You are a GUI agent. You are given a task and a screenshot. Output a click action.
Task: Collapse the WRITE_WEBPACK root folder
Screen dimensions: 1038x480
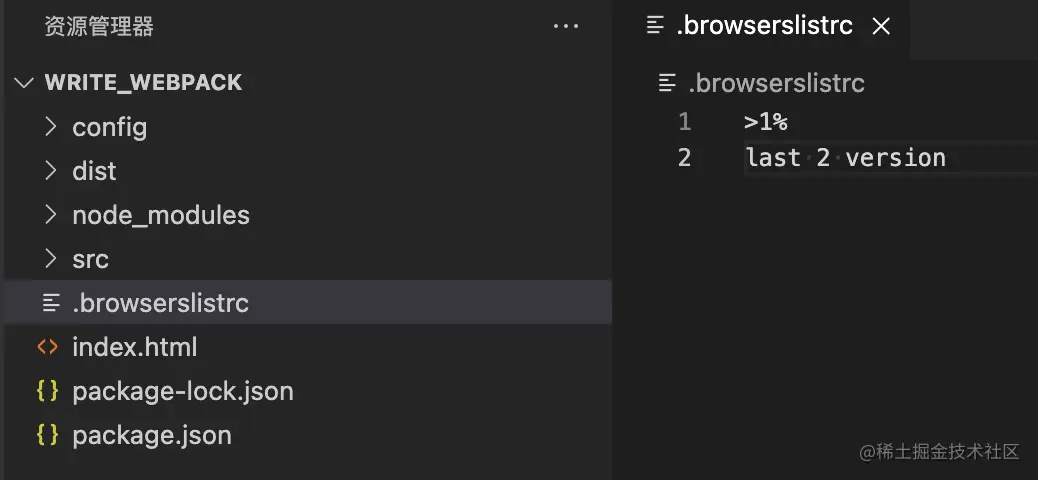pyautogui.click(x=24, y=83)
